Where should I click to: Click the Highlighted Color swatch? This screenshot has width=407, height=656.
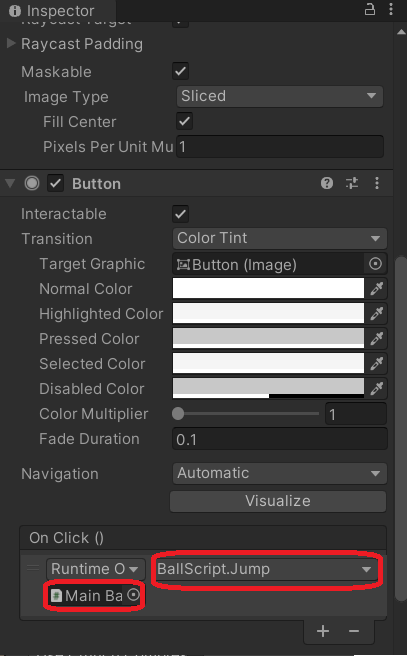[x=268, y=313]
